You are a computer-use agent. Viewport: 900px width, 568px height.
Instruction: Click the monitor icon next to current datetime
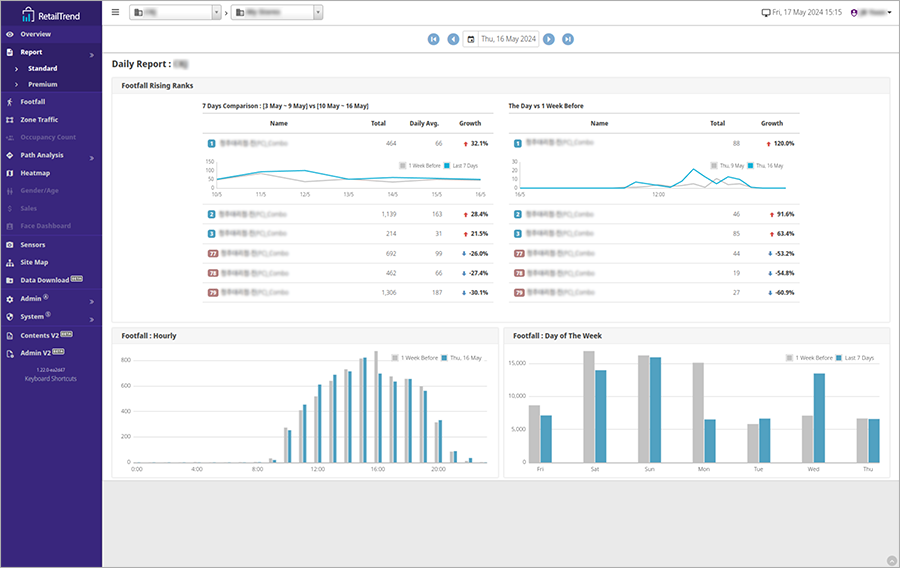[x=766, y=13]
